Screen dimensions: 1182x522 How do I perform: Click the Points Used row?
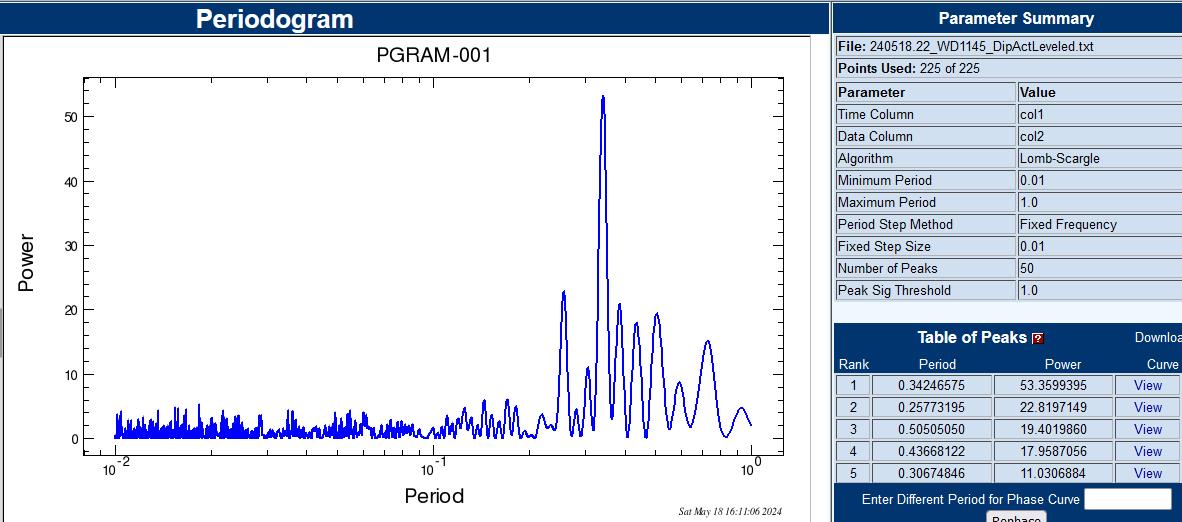coord(1009,69)
